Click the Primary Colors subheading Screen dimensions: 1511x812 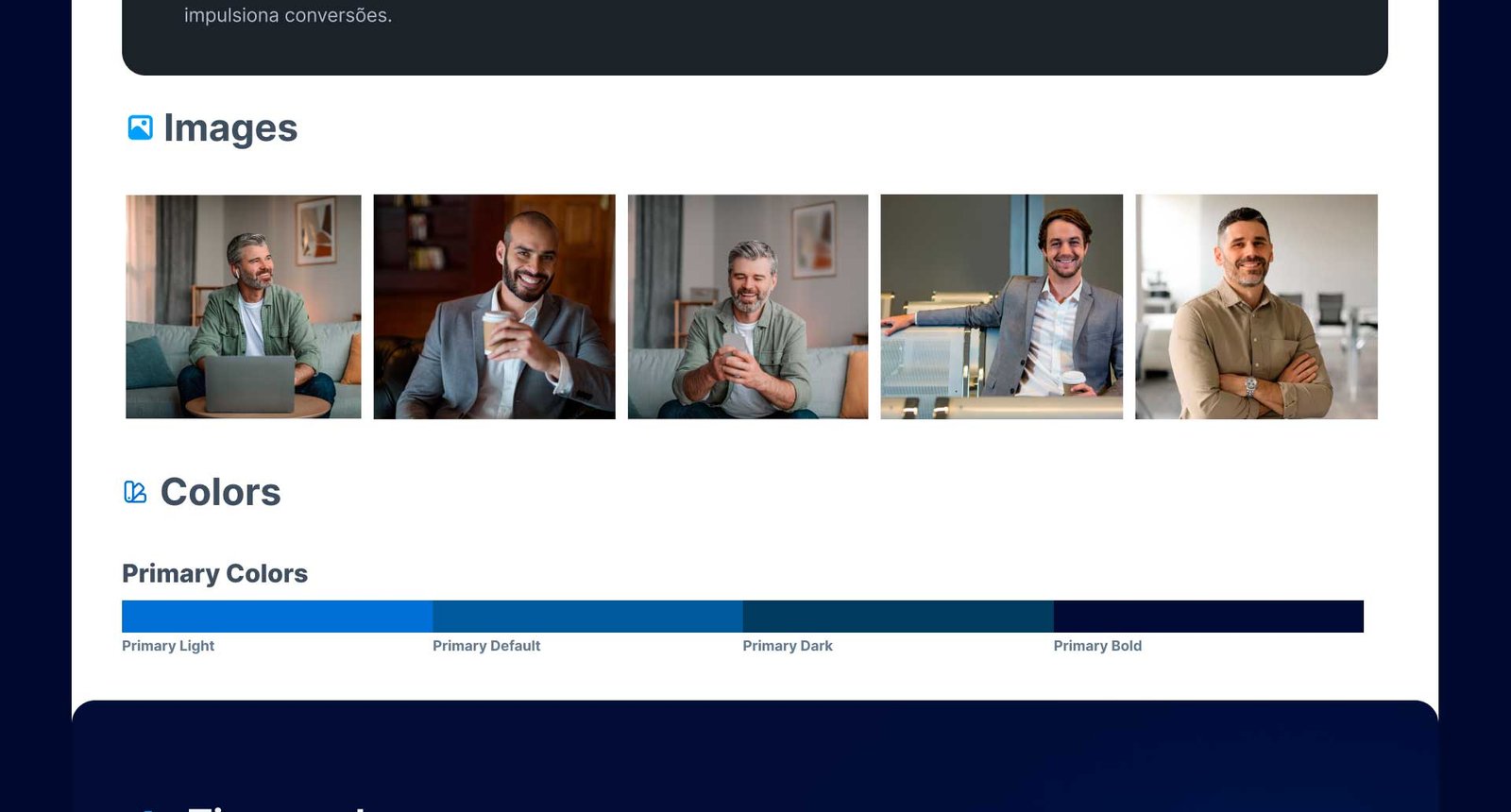pos(214,573)
